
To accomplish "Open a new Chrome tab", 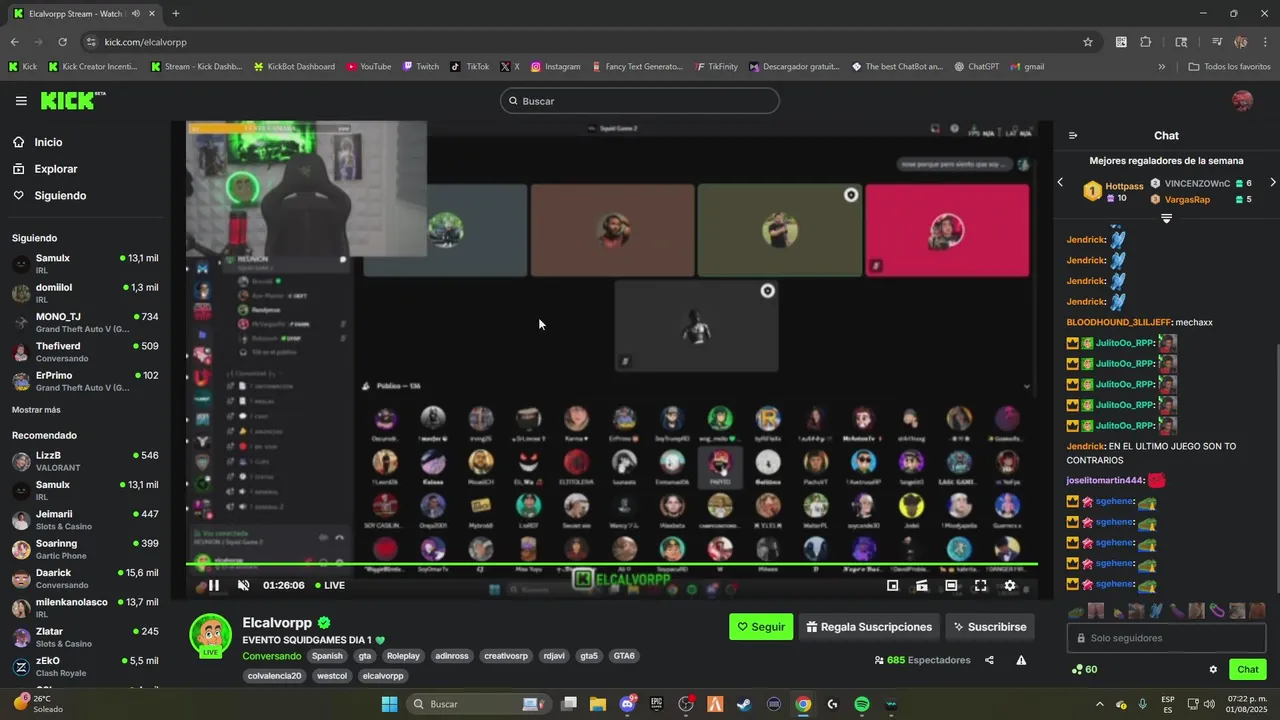I will [176, 14].
